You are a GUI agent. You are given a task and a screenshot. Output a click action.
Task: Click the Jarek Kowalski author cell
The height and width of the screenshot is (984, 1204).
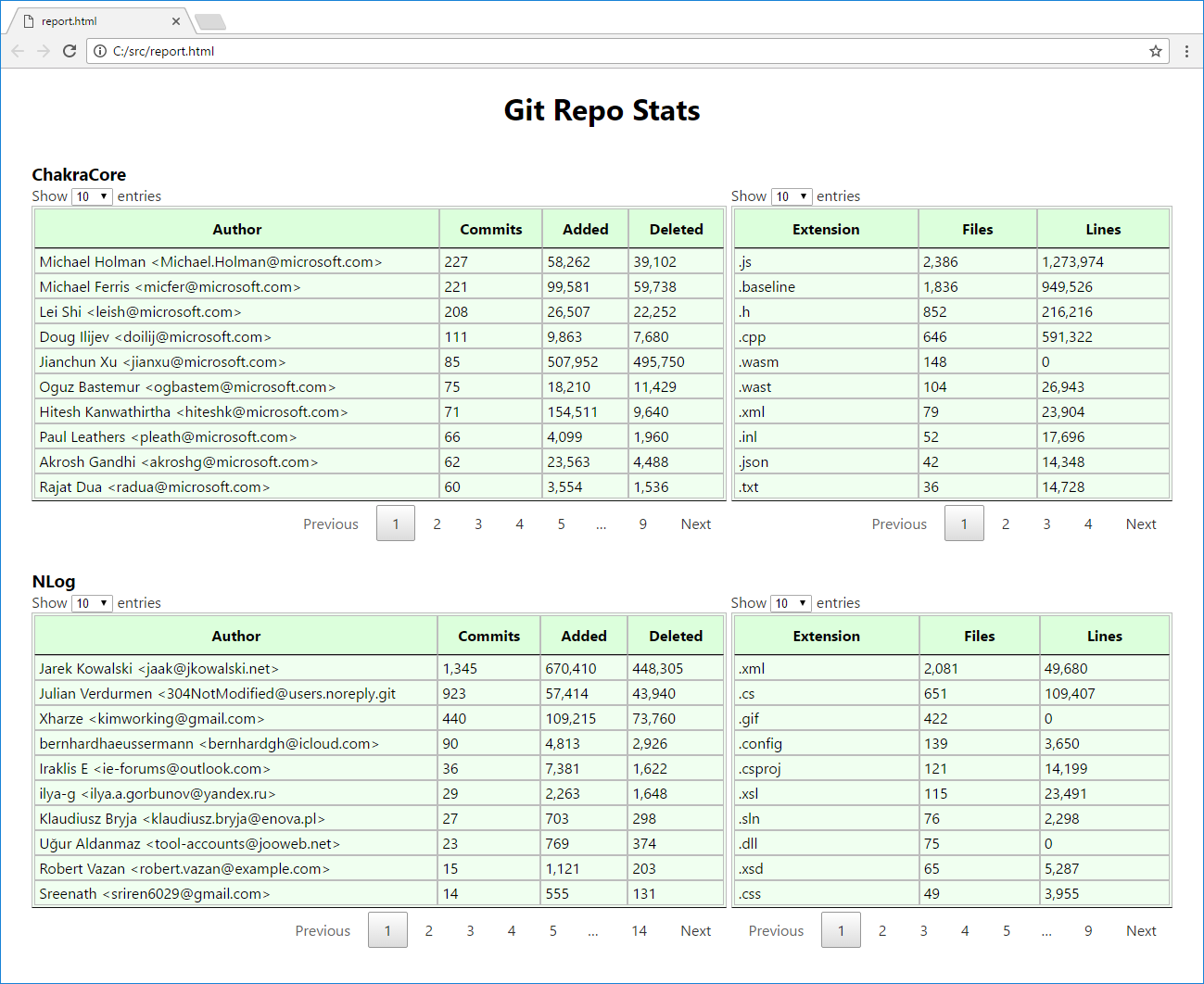point(236,668)
